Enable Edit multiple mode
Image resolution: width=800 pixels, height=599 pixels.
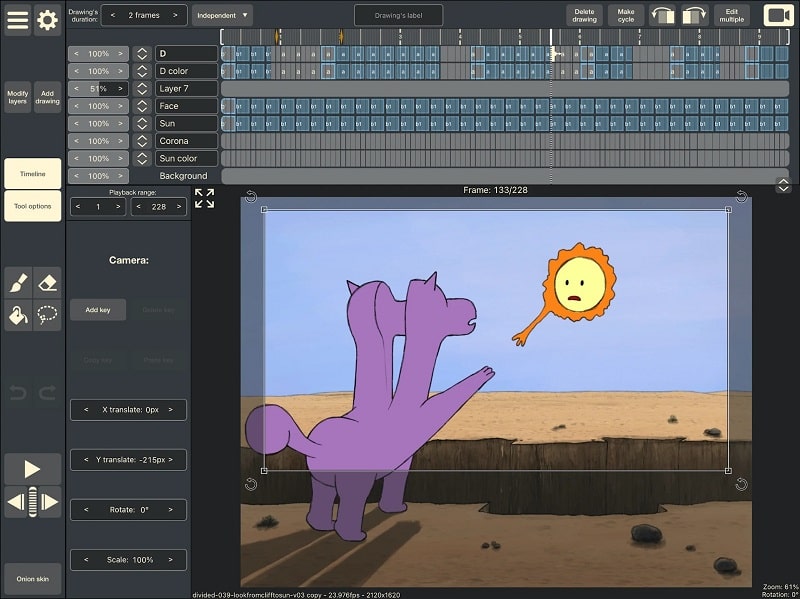coord(732,13)
